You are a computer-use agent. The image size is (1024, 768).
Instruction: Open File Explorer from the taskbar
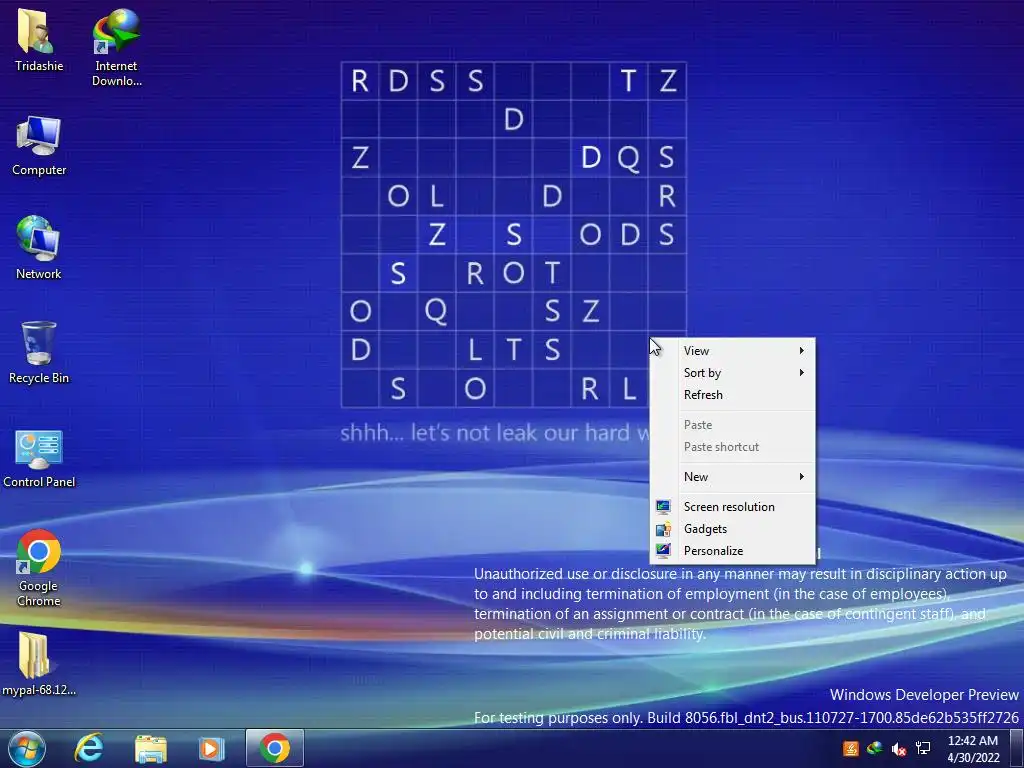pyautogui.click(x=151, y=748)
